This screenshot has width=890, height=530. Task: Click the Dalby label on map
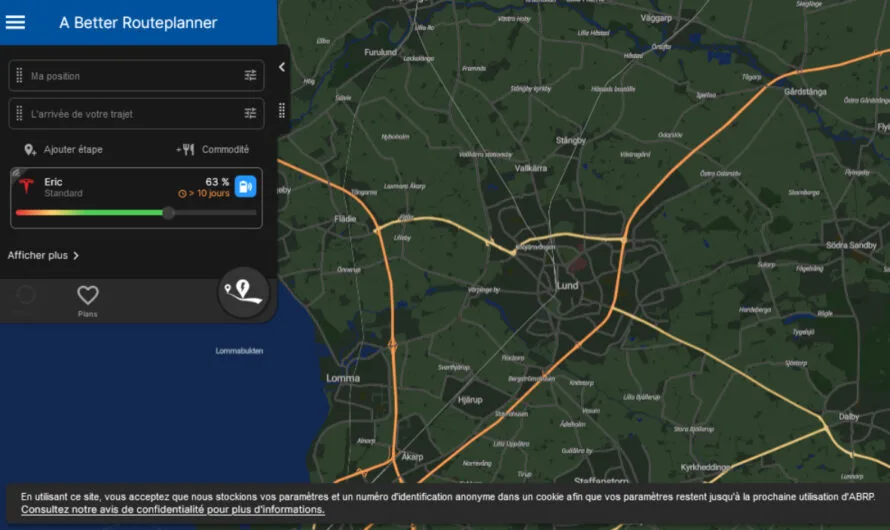pos(849,416)
